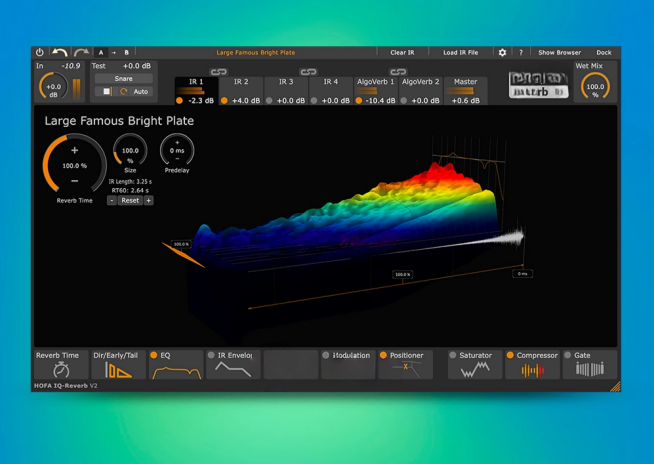Select the Master tab
654x464 pixels.
pyautogui.click(x=465, y=91)
